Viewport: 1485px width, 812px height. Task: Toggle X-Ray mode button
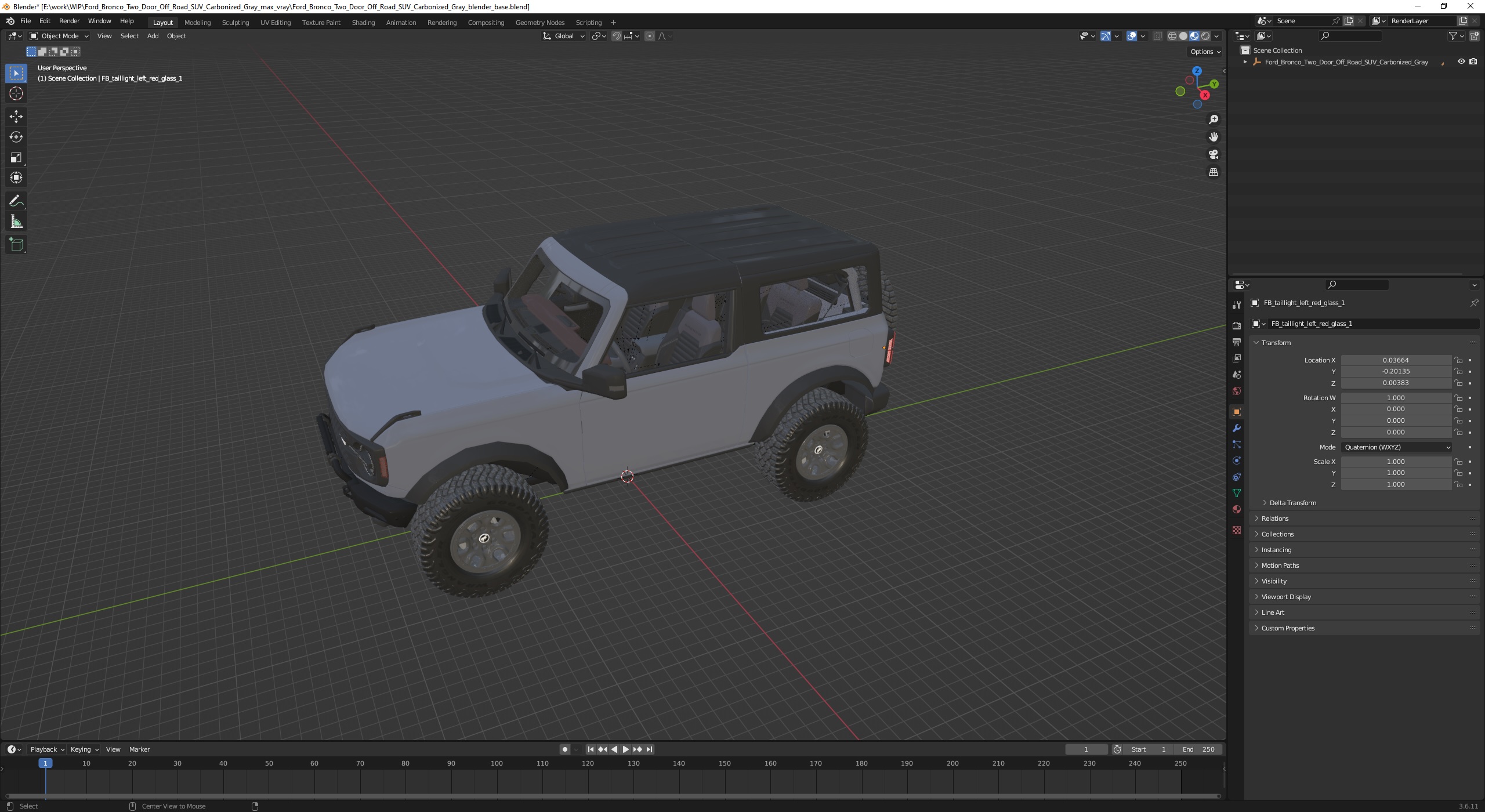click(1157, 36)
